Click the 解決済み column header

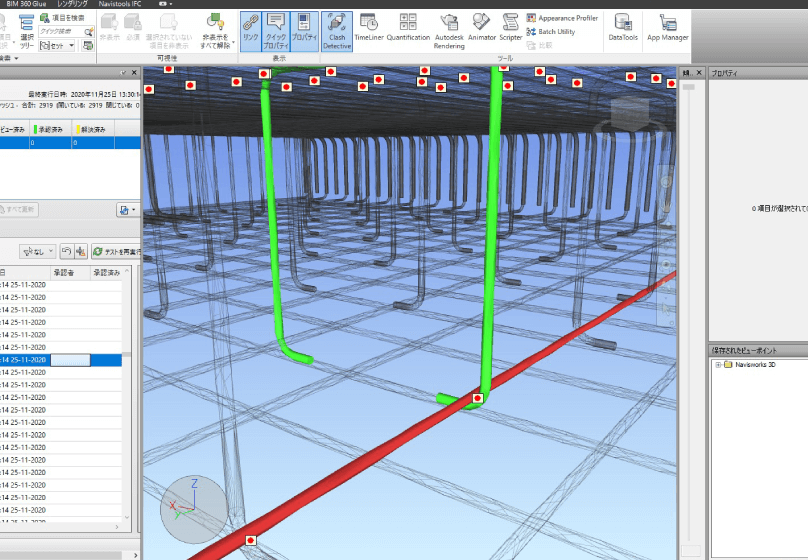point(93,129)
